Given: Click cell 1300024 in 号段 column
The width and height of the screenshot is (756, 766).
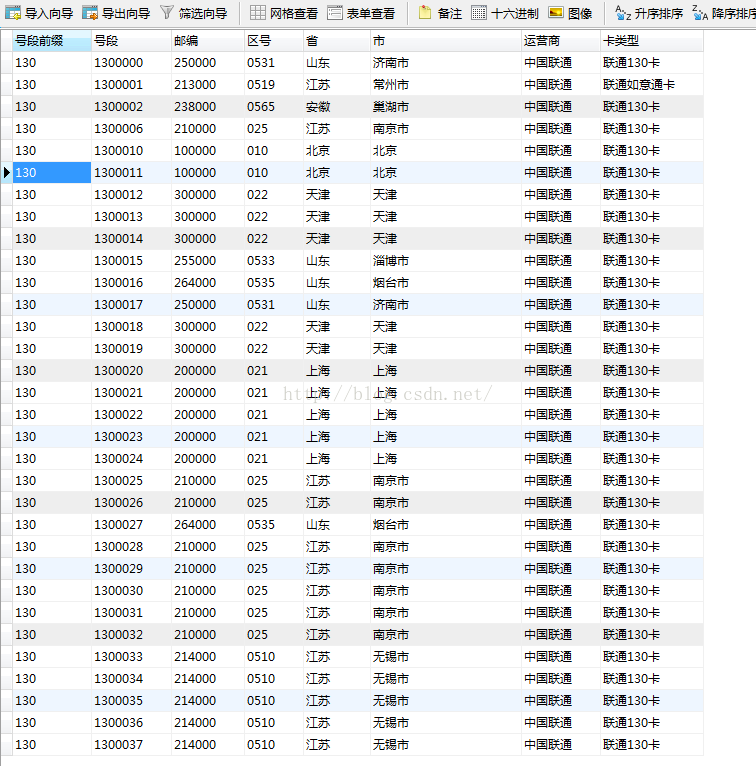Looking at the screenshot, I should point(131,458).
